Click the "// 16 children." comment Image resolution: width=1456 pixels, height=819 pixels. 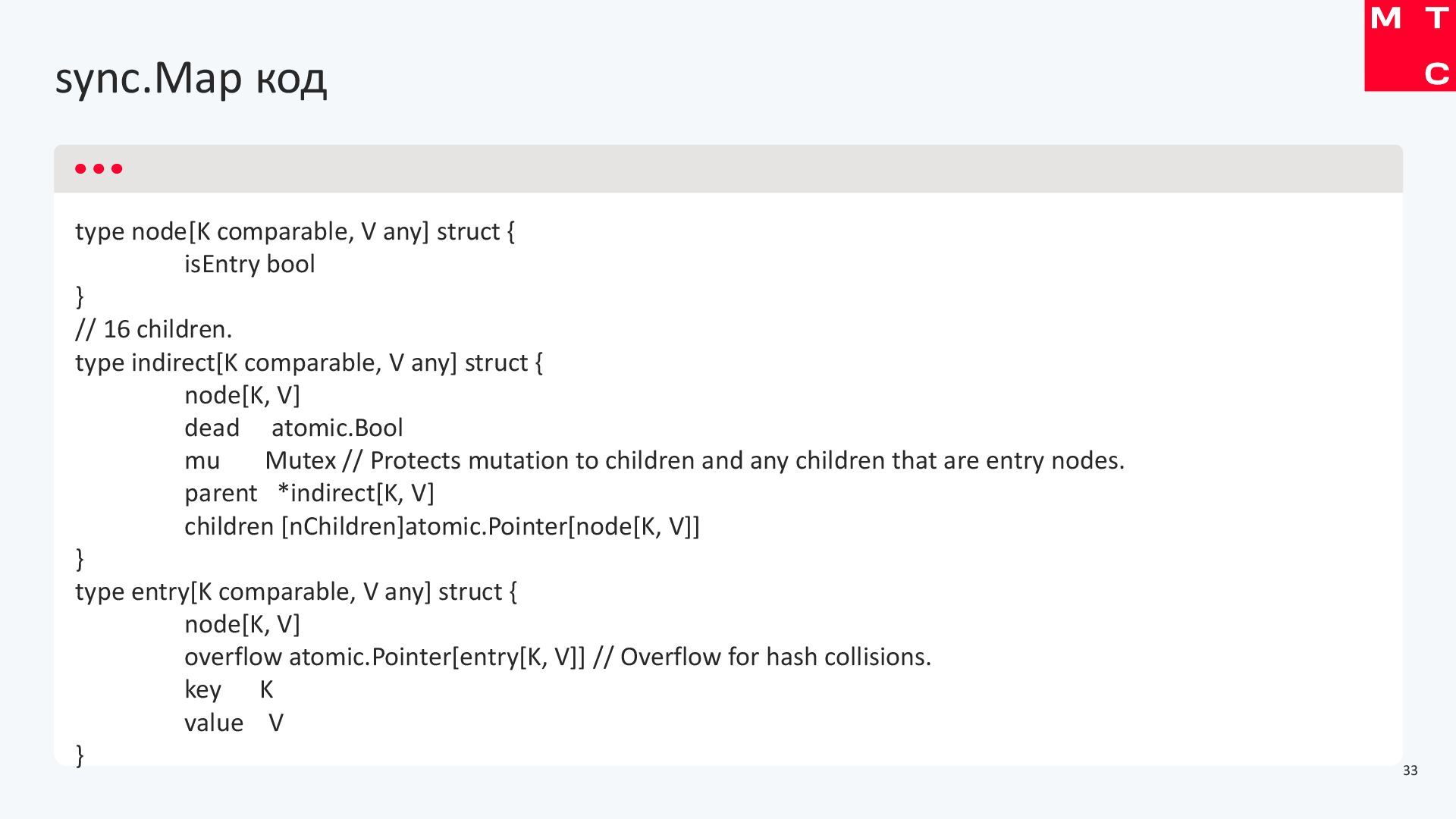153,329
